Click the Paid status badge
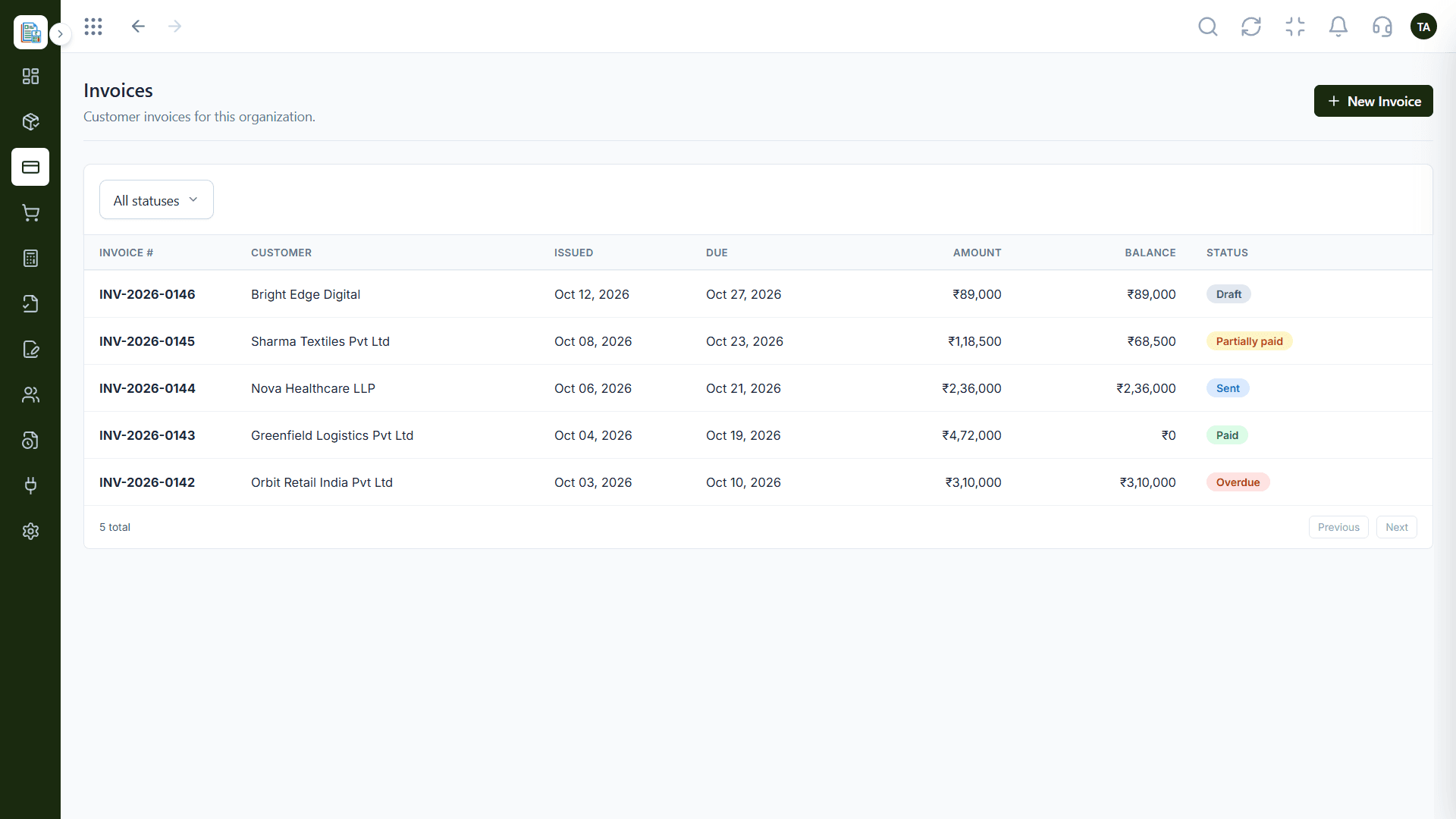This screenshot has height=819, width=1456. (x=1227, y=435)
